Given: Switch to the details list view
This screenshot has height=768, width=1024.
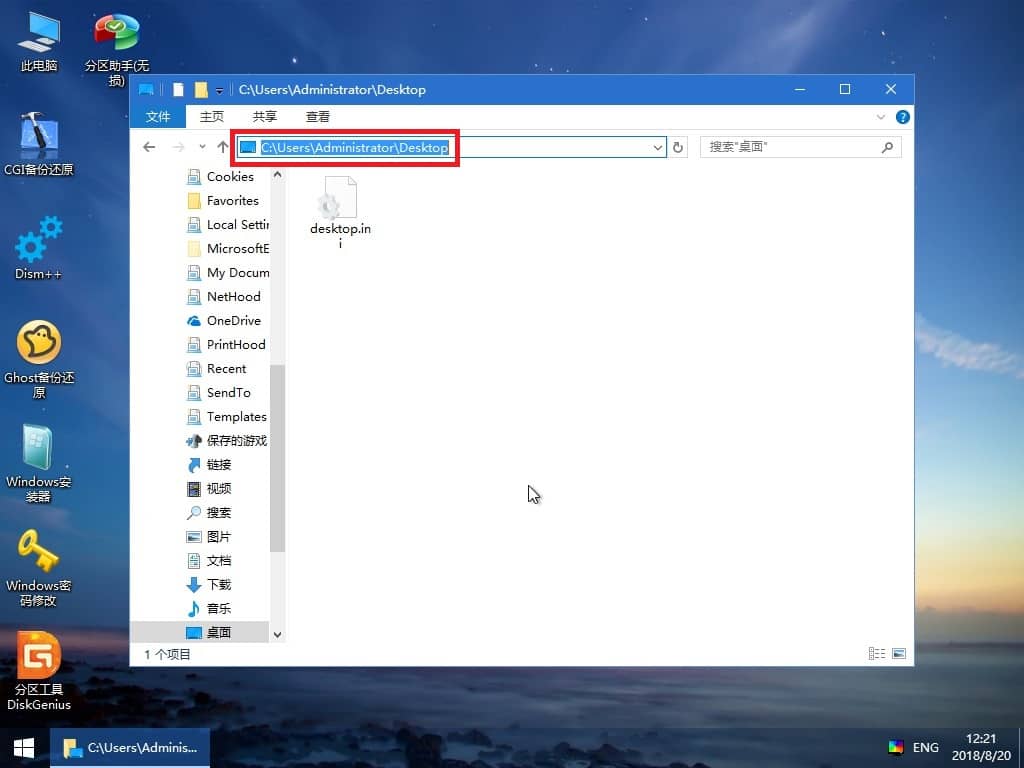Looking at the screenshot, I should [877, 654].
